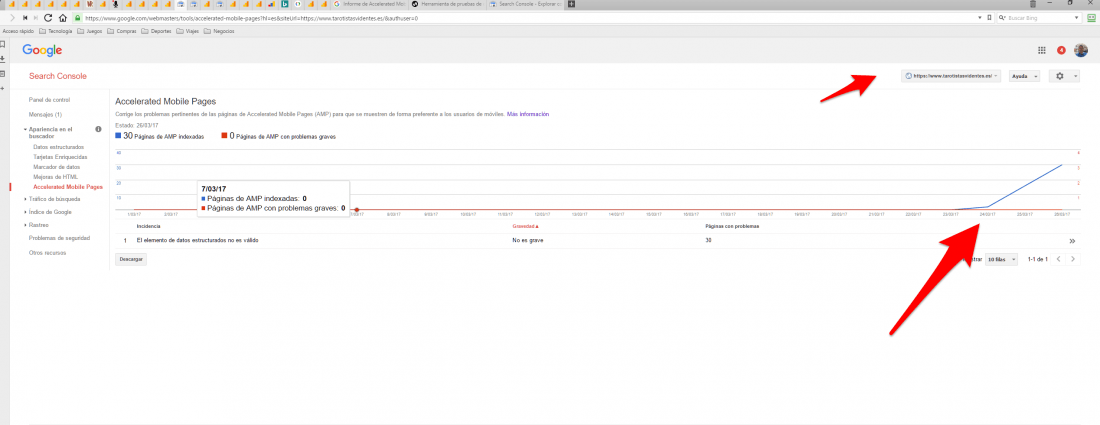The height and width of the screenshot is (425, 1100).
Task: Collapse the Apariencia en el buscador section
Action: tap(25, 129)
